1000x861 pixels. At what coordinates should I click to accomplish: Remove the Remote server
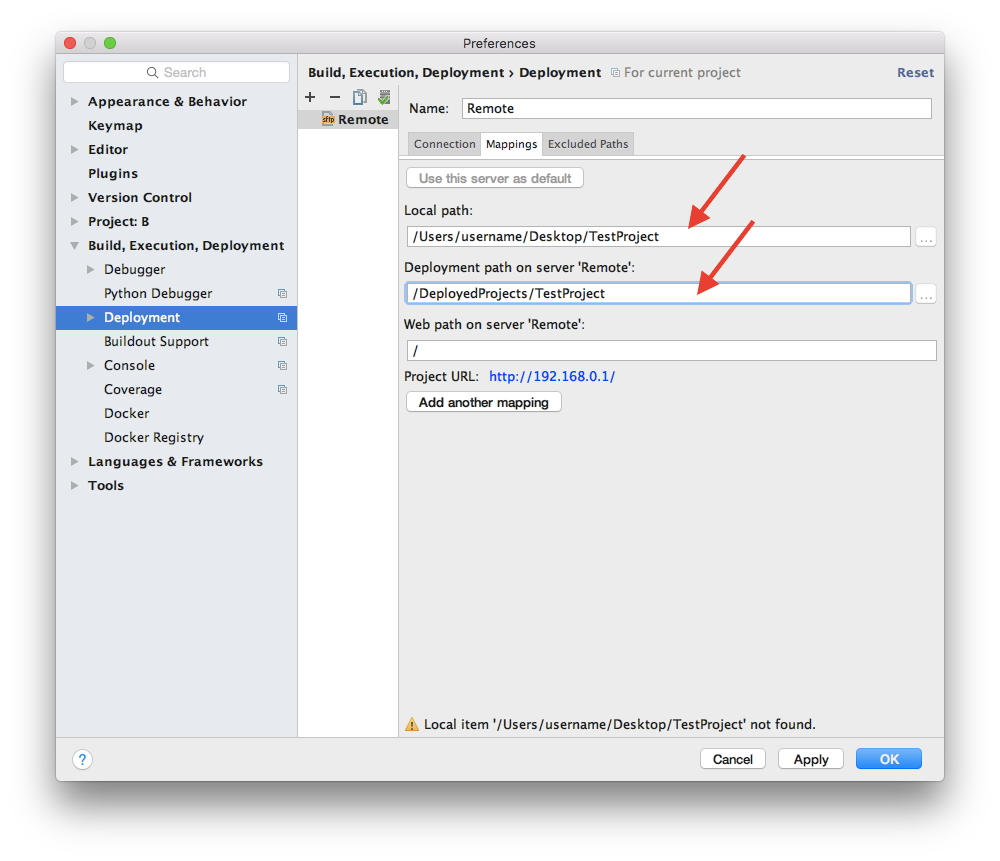point(335,97)
